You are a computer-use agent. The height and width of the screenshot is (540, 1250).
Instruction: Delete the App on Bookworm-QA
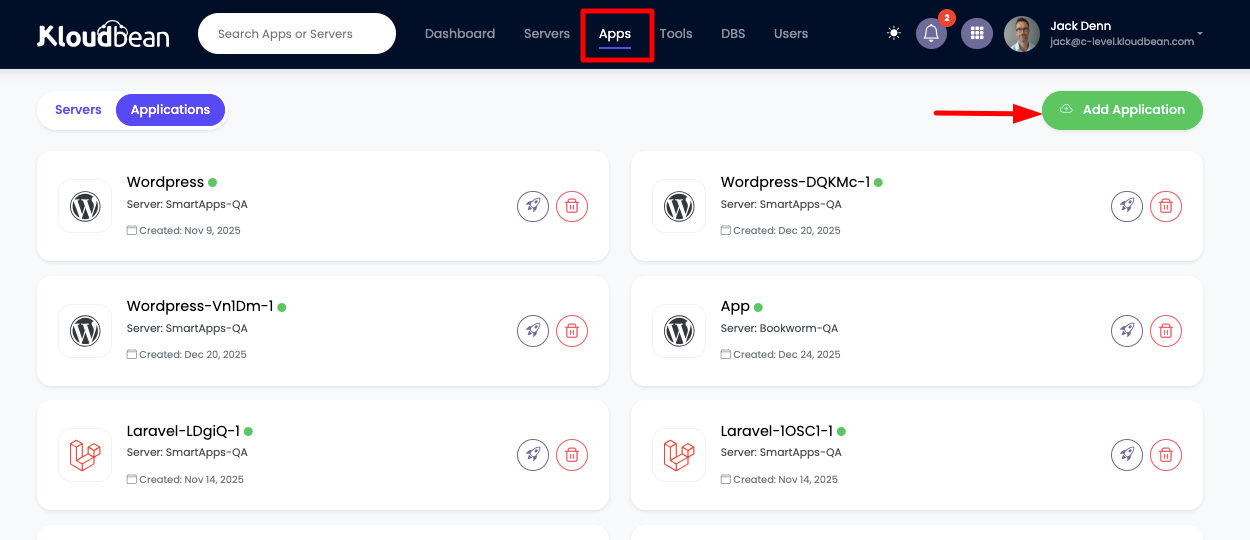[1166, 331]
